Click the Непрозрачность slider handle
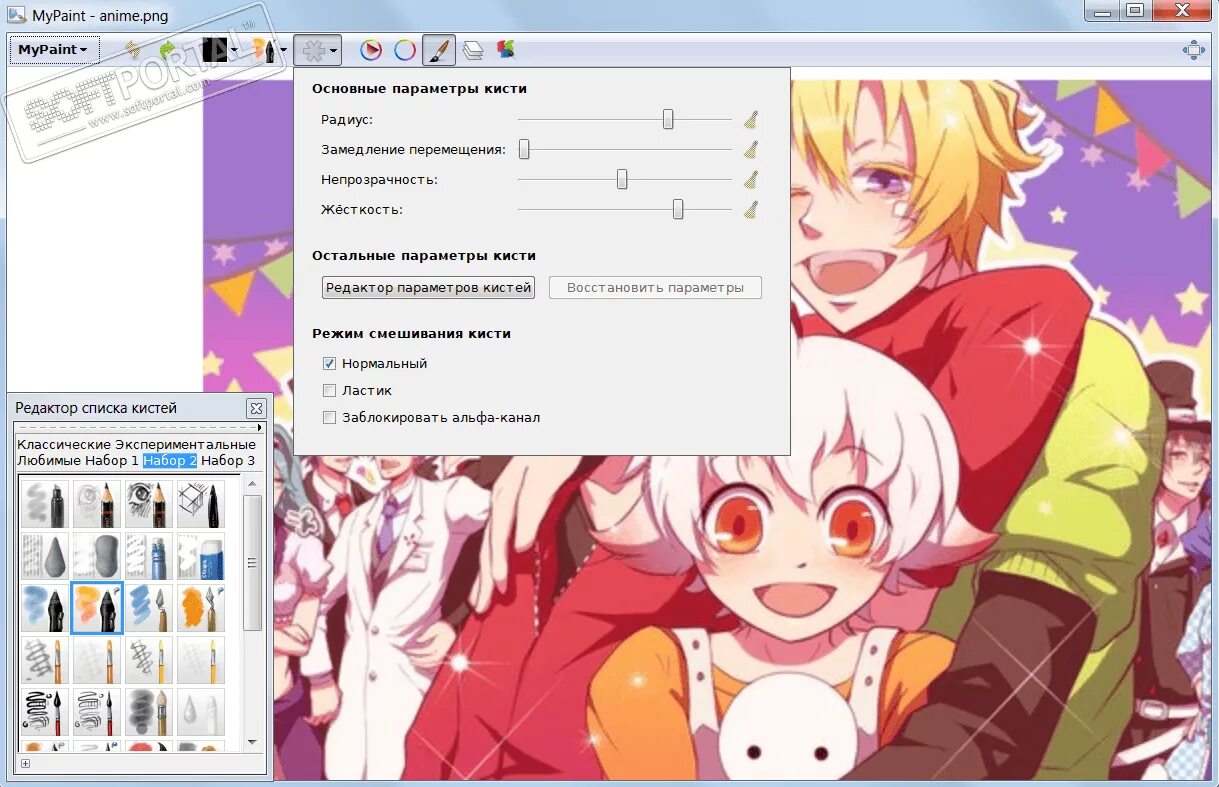 click(622, 179)
